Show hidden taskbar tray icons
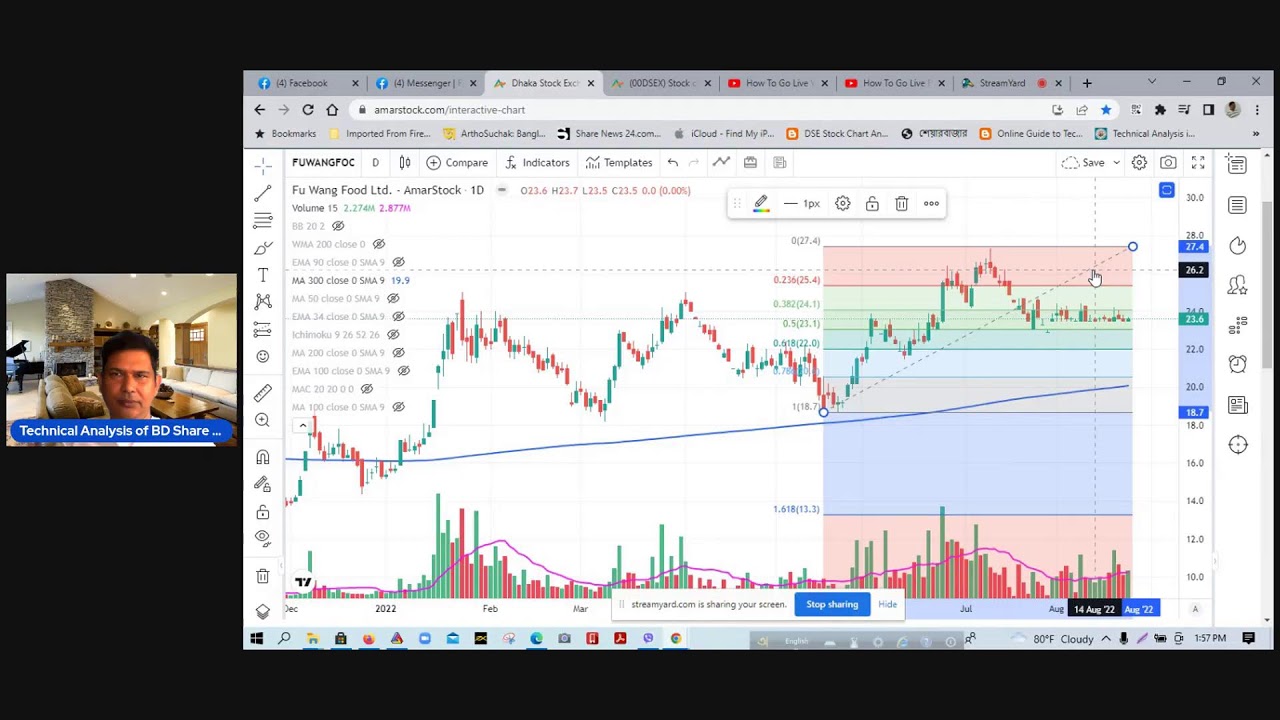Image resolution: width=1280 pixels, height=720 pixels. point(1106,638)
